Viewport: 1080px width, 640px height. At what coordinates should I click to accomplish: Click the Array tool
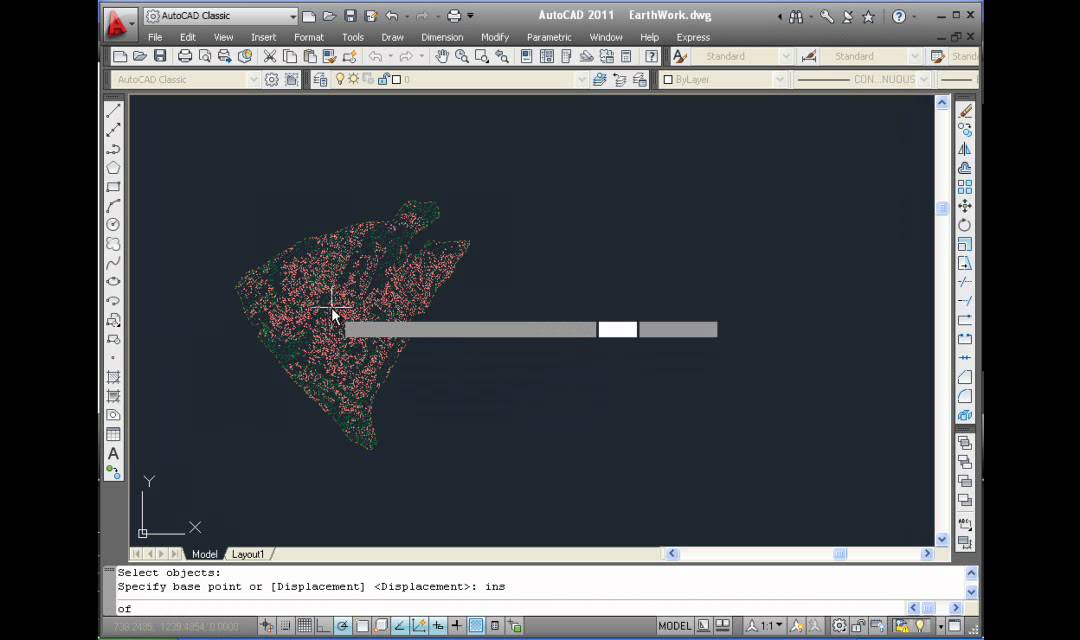coord(965,187)
